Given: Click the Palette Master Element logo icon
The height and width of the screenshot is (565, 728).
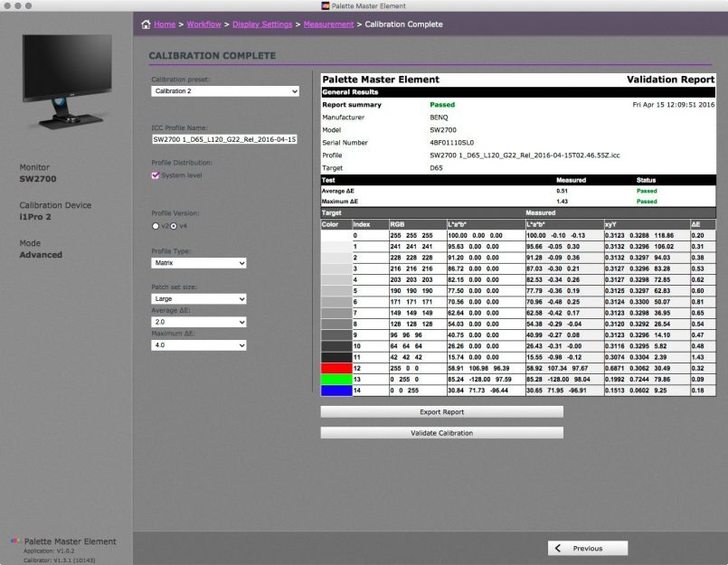Looking at the screenshot, I should (13, 541).
